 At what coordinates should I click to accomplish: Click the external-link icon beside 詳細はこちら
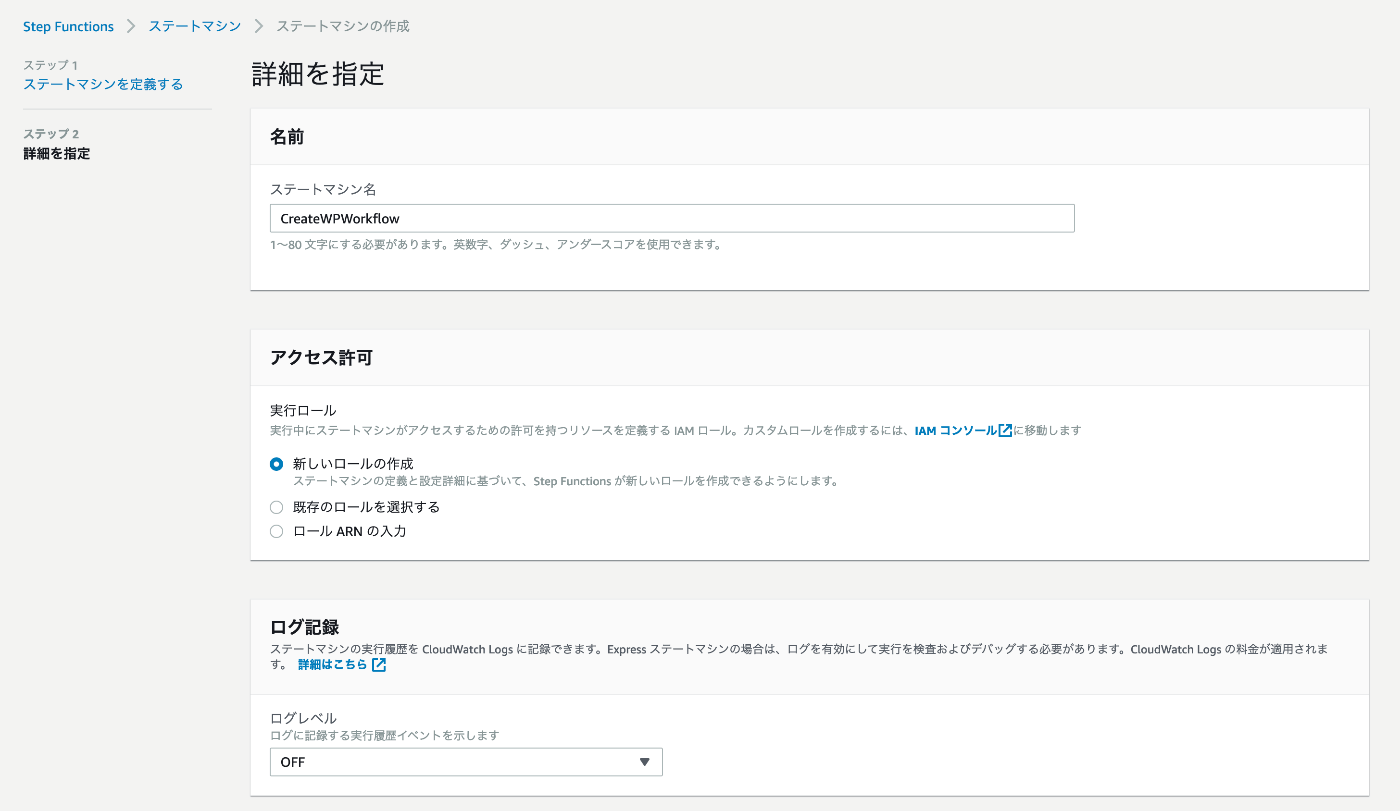click(x=377, y=663)
